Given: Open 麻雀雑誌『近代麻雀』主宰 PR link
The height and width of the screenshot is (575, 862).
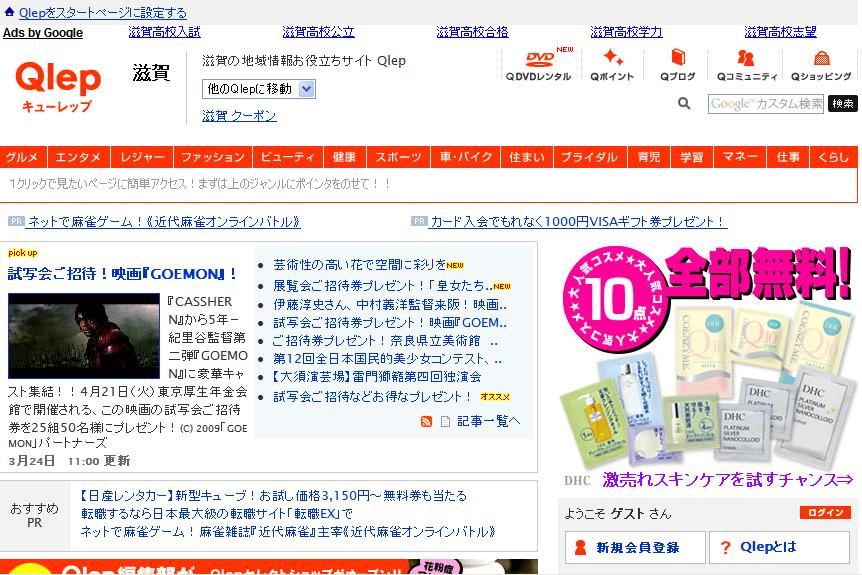Looking at the screenshot, I should [x=288, y=532].
